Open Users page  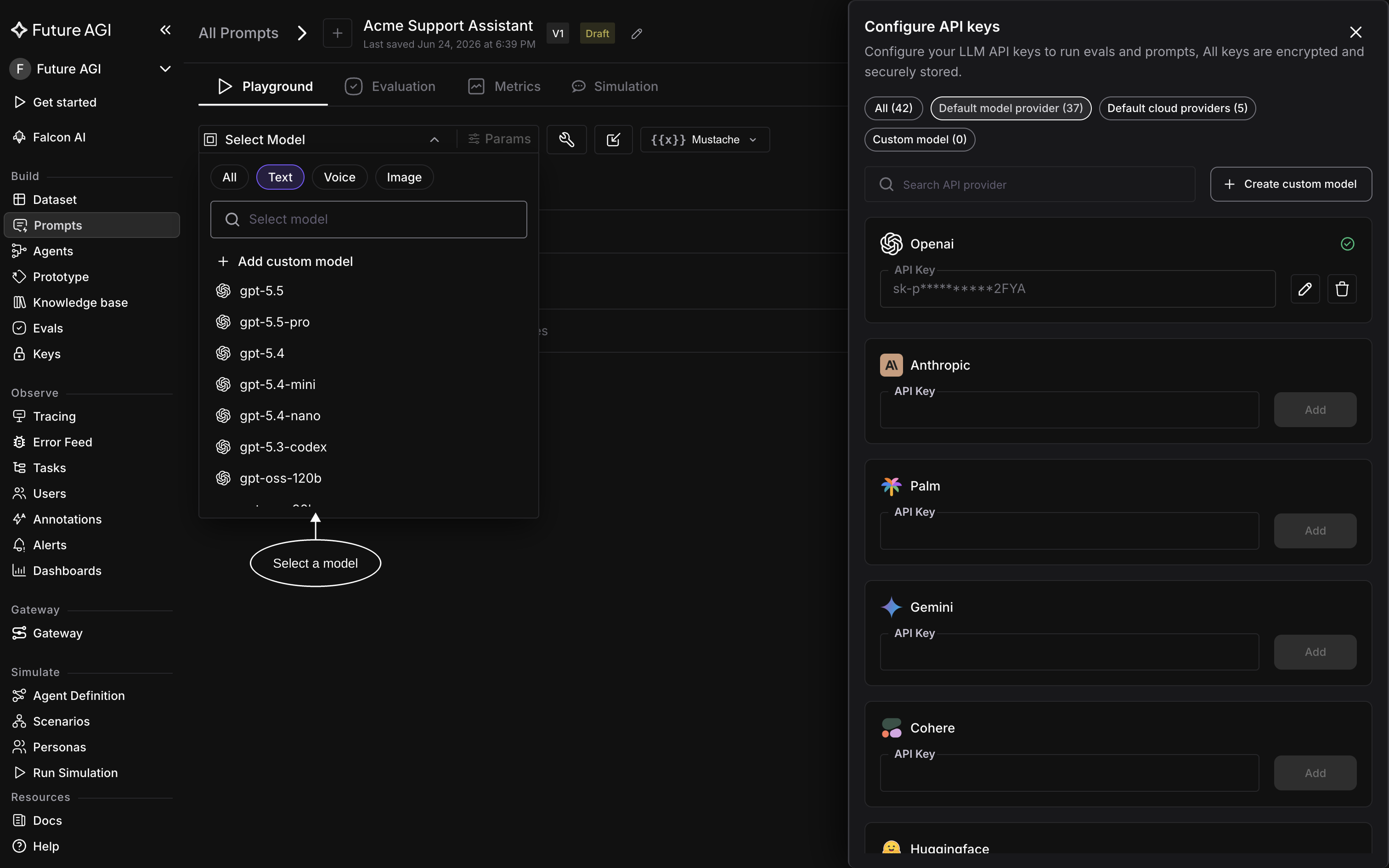(39, 494)
